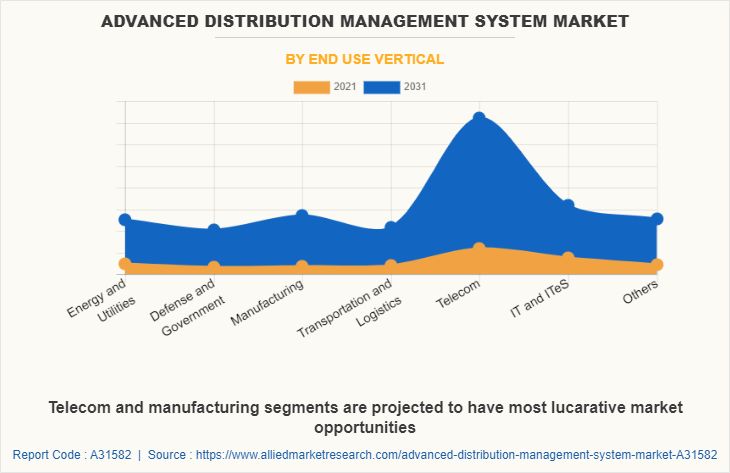
Task: Select the 2031 Others data point
Action: (657, 219)
